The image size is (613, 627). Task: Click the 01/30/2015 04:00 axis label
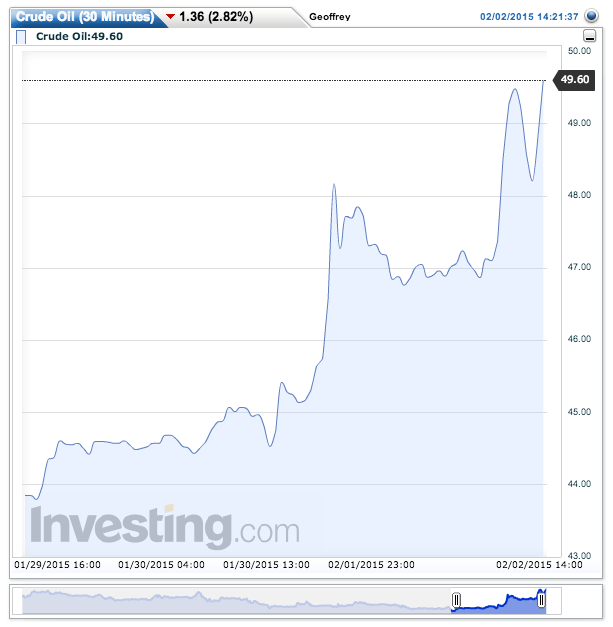[x=161, y=565]
